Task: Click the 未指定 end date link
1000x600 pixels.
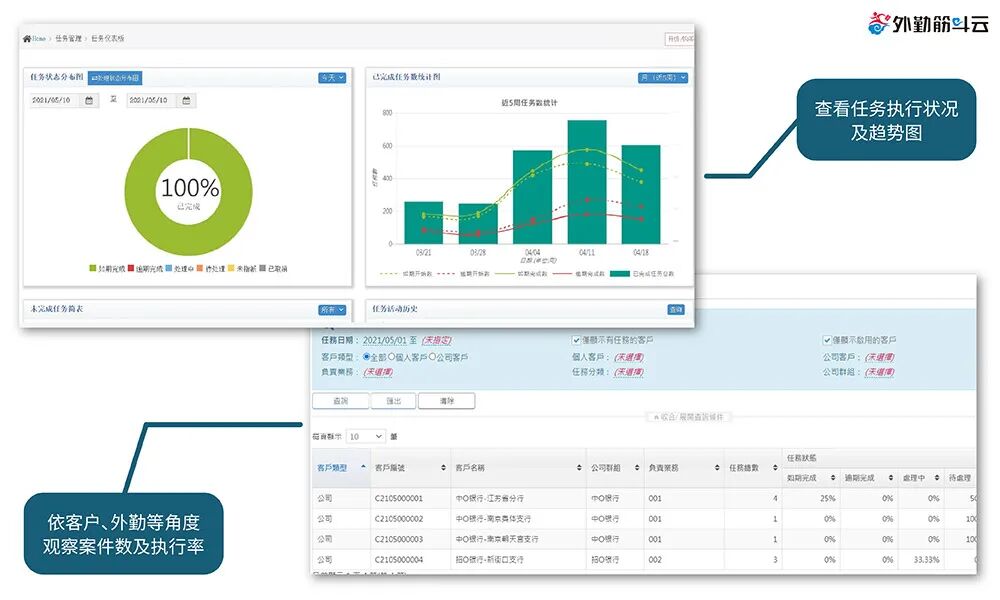Action: [x=436, y=340]
